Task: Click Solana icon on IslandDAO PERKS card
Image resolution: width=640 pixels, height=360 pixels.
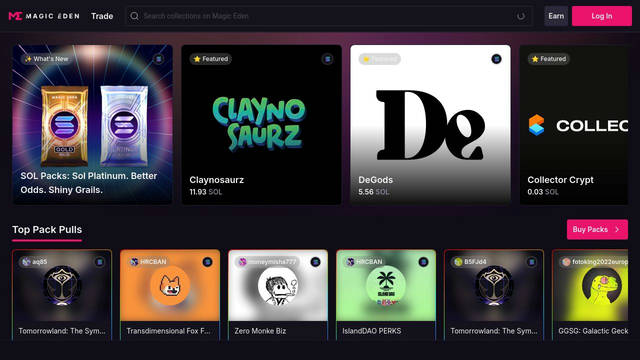Action: [x=423, y=262]
